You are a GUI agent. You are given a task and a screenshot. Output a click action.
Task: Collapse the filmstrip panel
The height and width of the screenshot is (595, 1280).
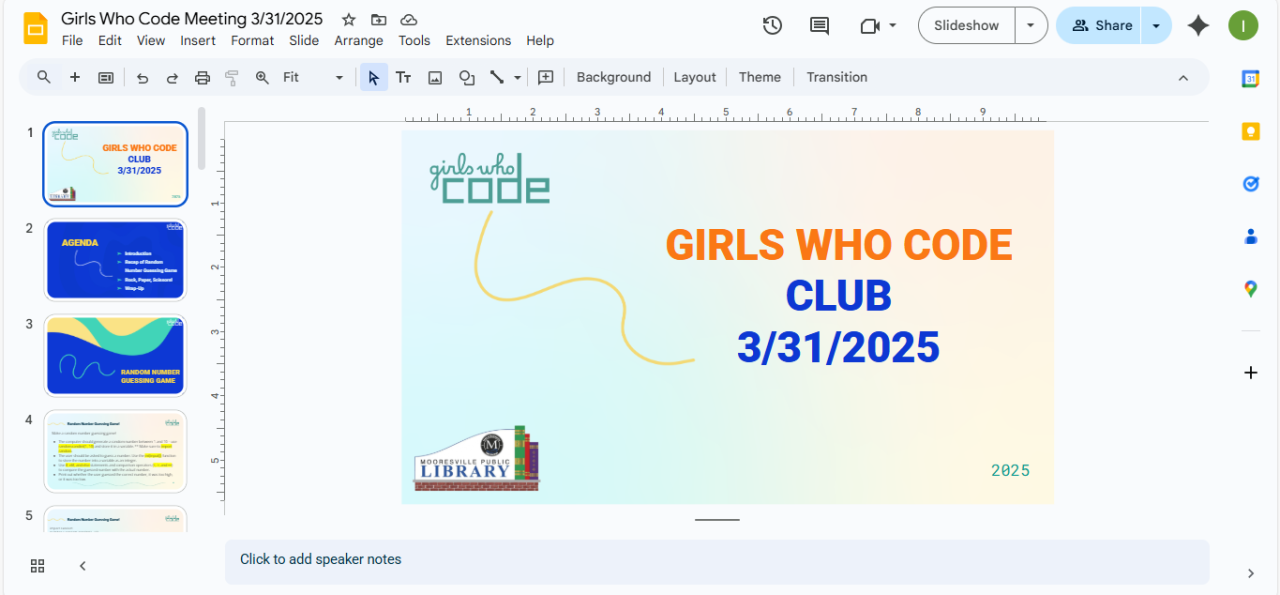pos(83,566)
